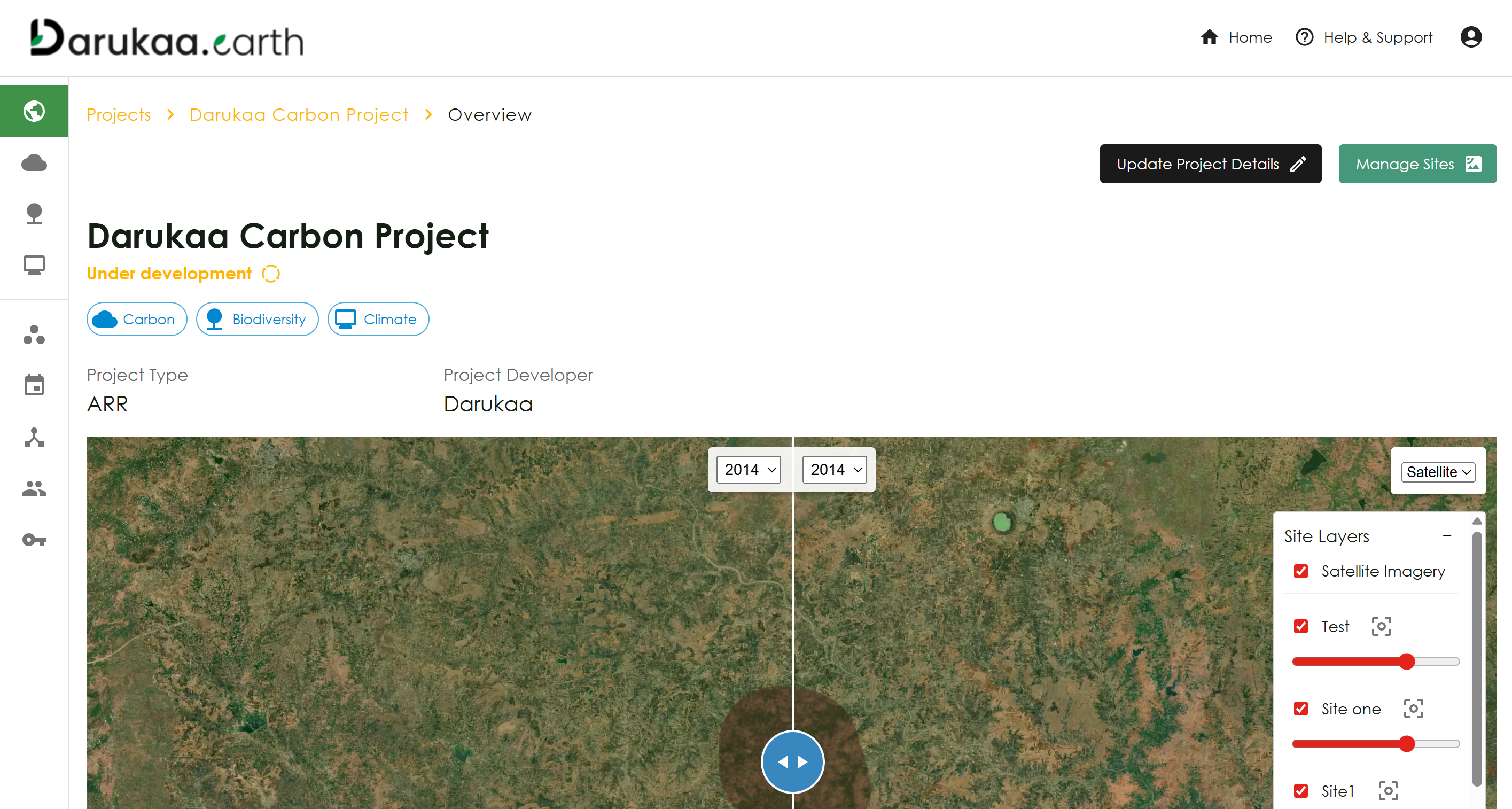Click the Under development status spinner icon
The height and width of the screenshot is (809, 1512).
point(270,274)
